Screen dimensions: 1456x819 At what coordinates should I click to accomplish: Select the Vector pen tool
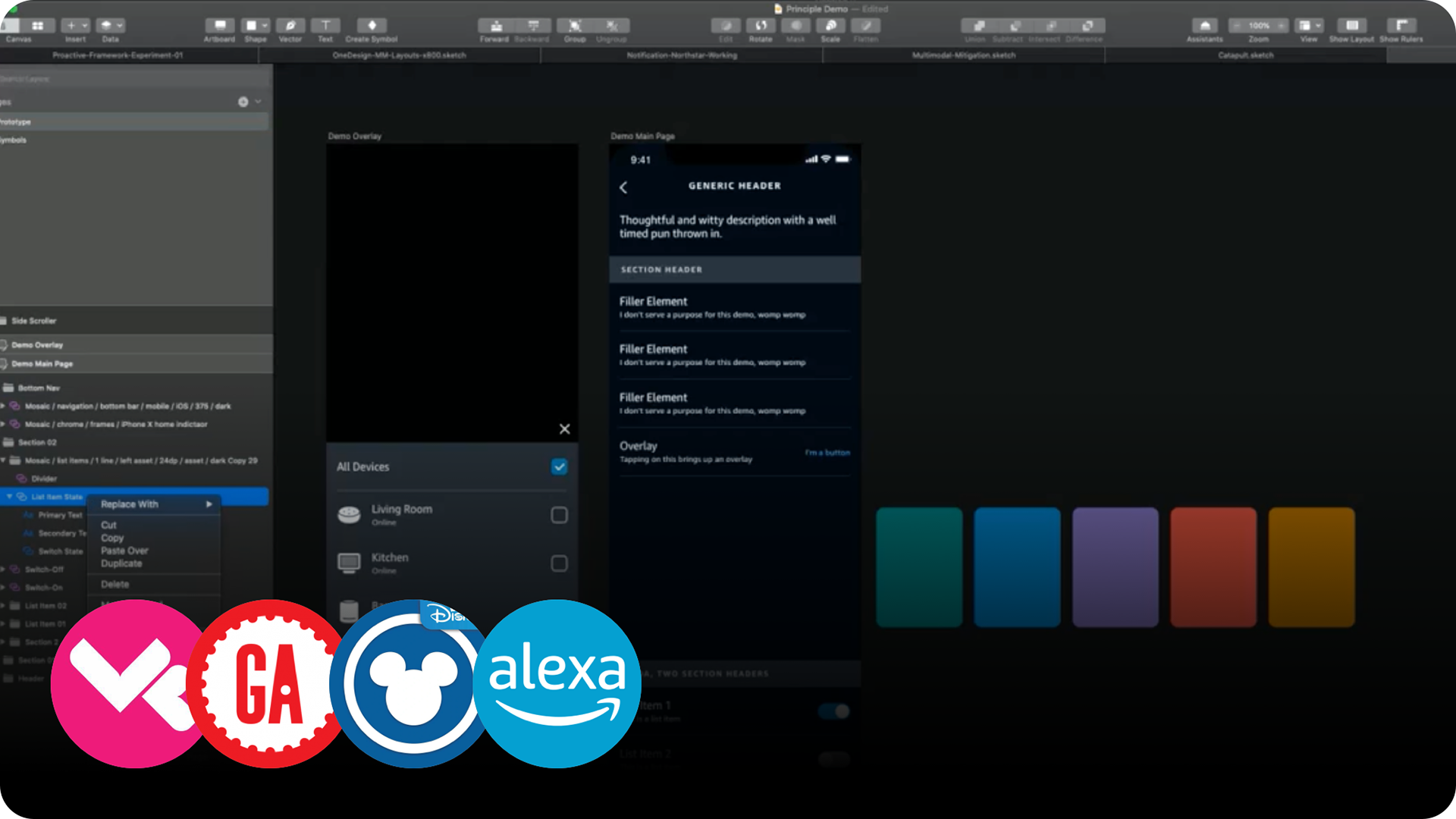pyautogui.click(x=290, y=26)
